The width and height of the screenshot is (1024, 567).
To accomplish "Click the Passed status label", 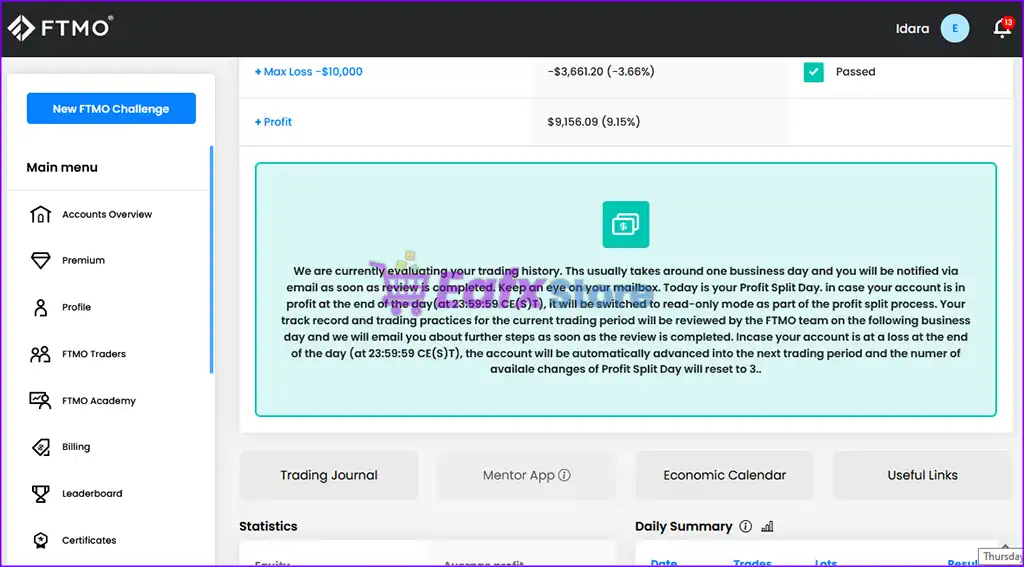I will [856, 72].
